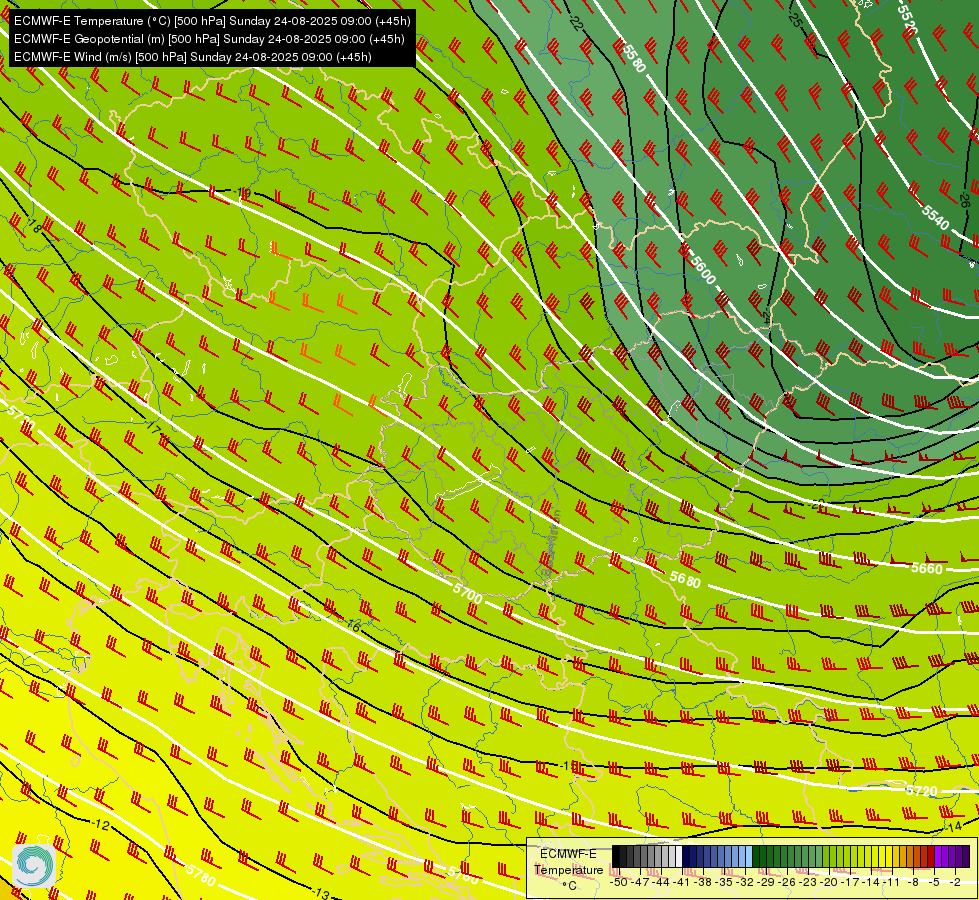This screenshot has height=900, width=979.
Task: Click the -2 legend scale value
Action: [x=955, y=882]
